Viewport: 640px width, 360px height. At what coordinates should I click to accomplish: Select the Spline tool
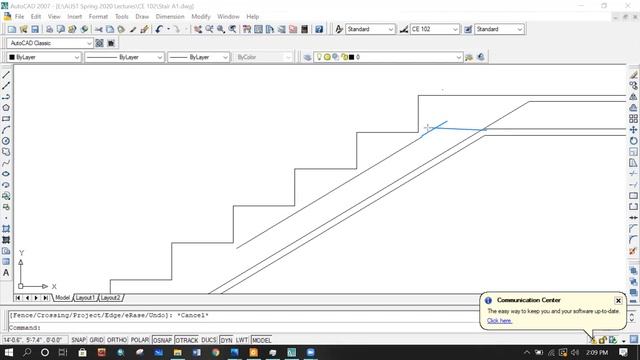[6, 163]
